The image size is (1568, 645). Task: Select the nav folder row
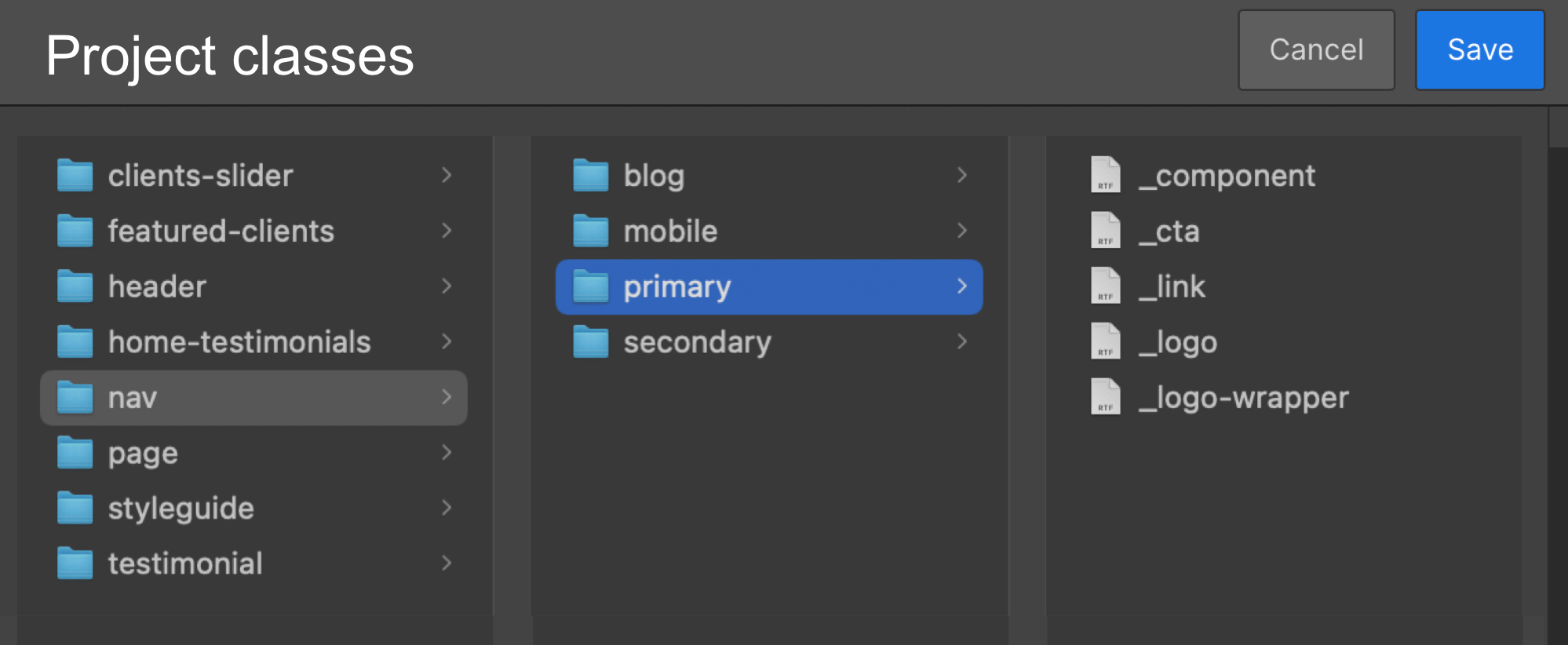(x=253, y=398)
